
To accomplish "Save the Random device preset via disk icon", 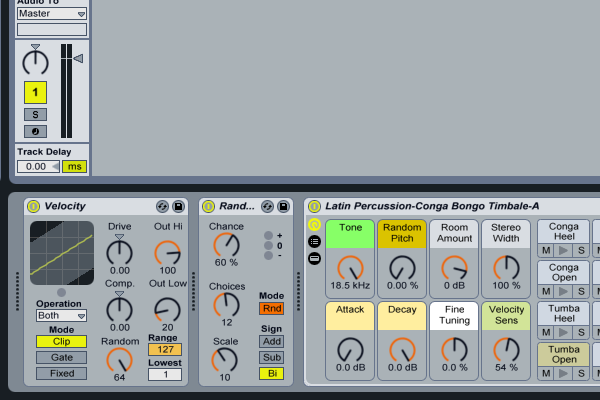I will [284, 206].
